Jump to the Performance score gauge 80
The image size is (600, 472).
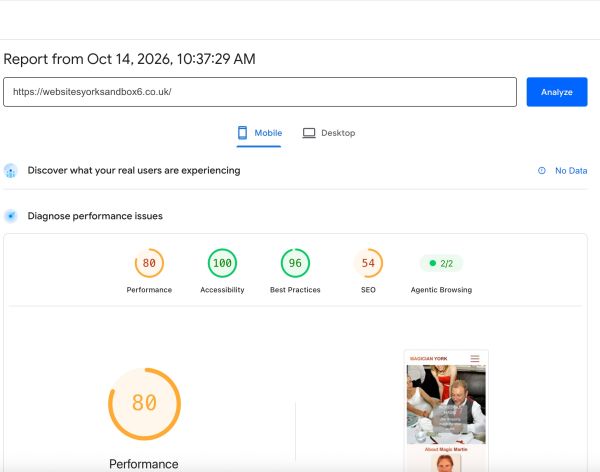click(x=149, y=263)
